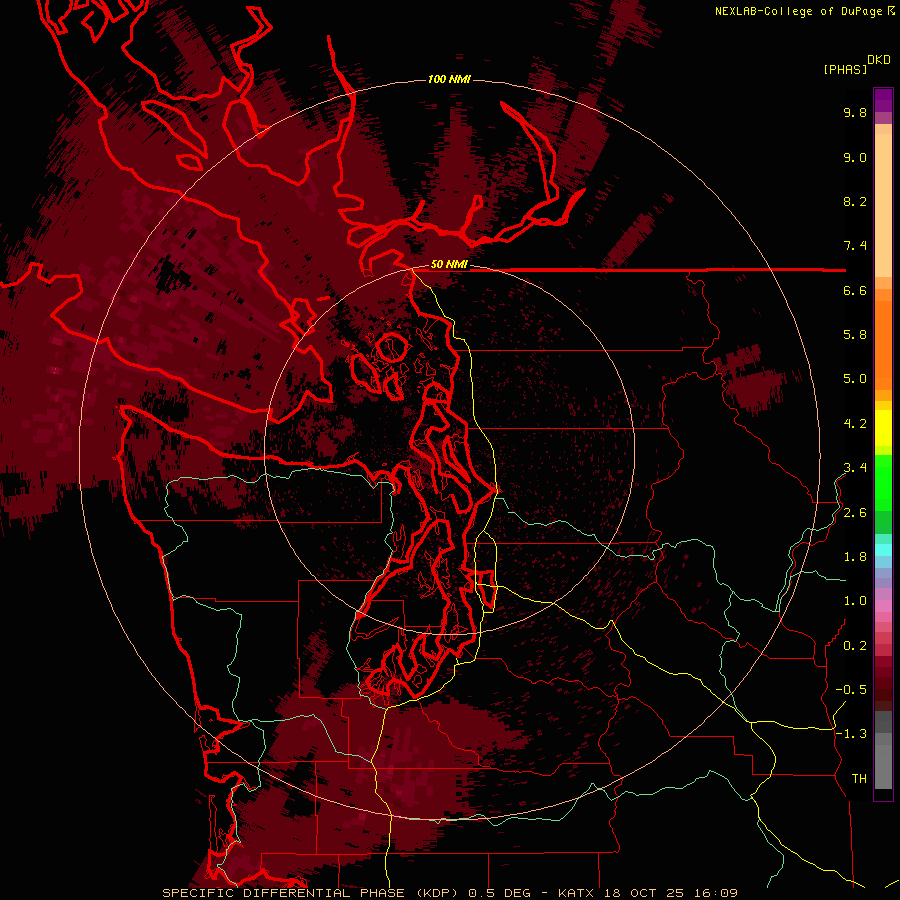Click the 18 OCT 25 date text
Image resolution: width=900 pixels, height=900 pixels.
tap(642, 893)
